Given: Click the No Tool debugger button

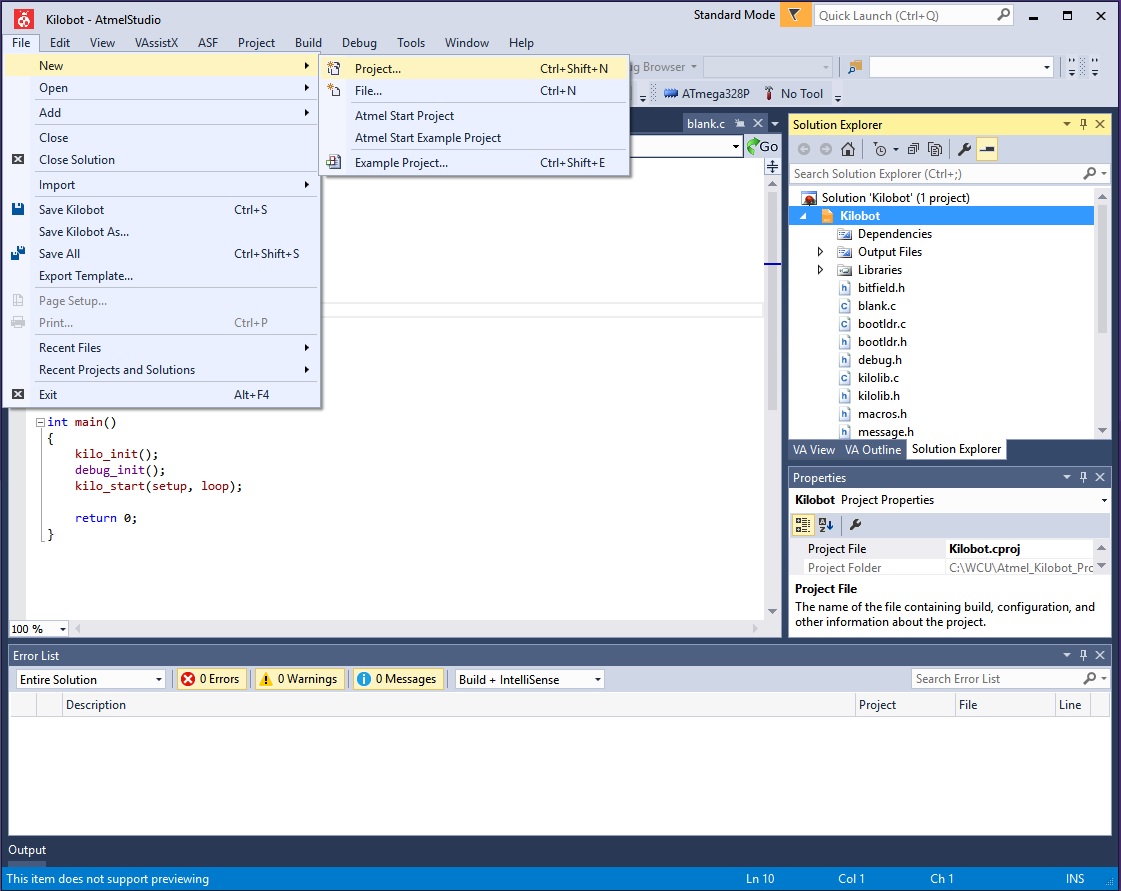Looking at the screenshot, I should pyautogui.click(x=794, y=94).
